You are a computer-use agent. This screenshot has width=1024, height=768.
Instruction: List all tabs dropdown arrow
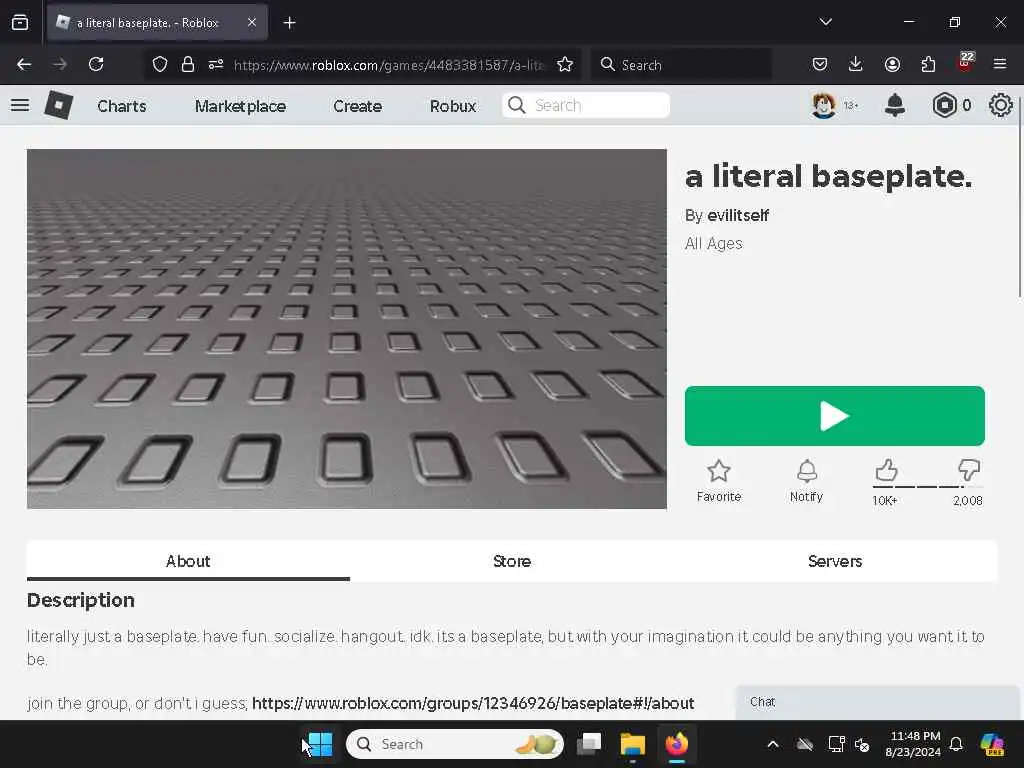click(x=825, y=22)
